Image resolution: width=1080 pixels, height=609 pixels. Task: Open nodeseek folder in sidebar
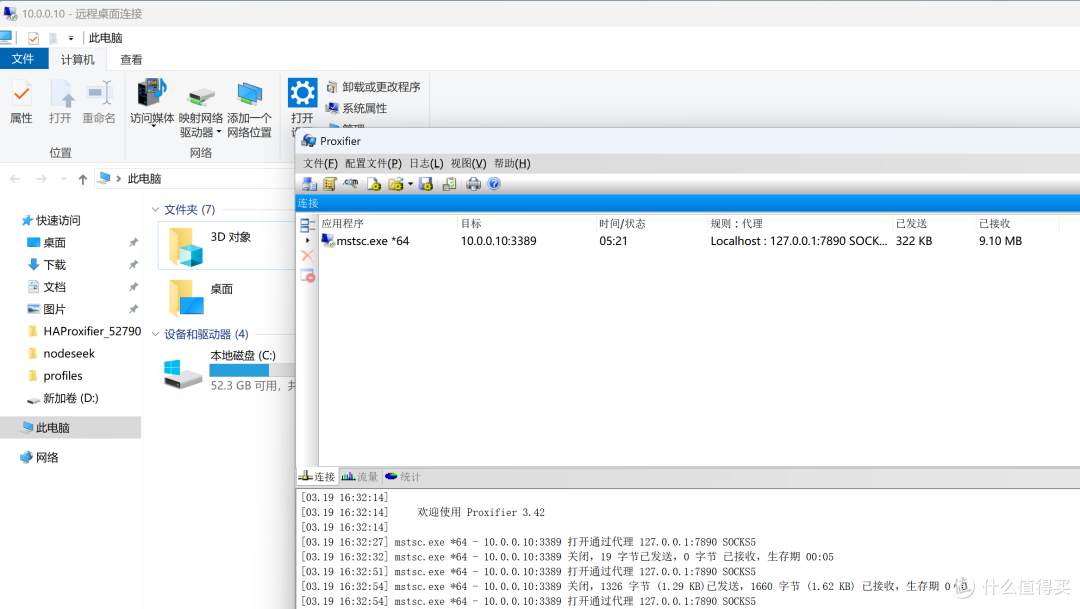pos(61,353)
